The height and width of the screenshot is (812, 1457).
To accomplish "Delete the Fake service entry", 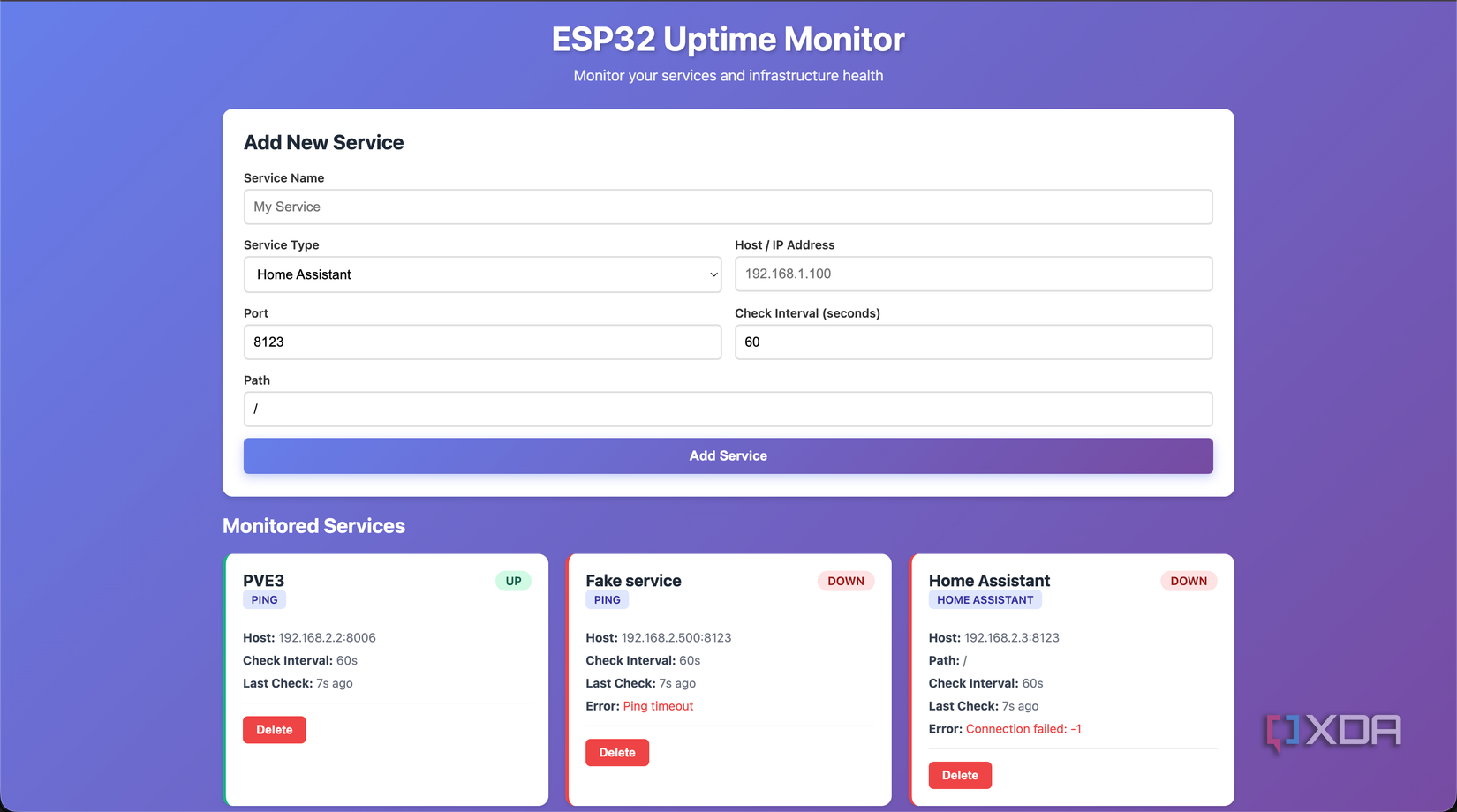I will click(x=617, y=752).
